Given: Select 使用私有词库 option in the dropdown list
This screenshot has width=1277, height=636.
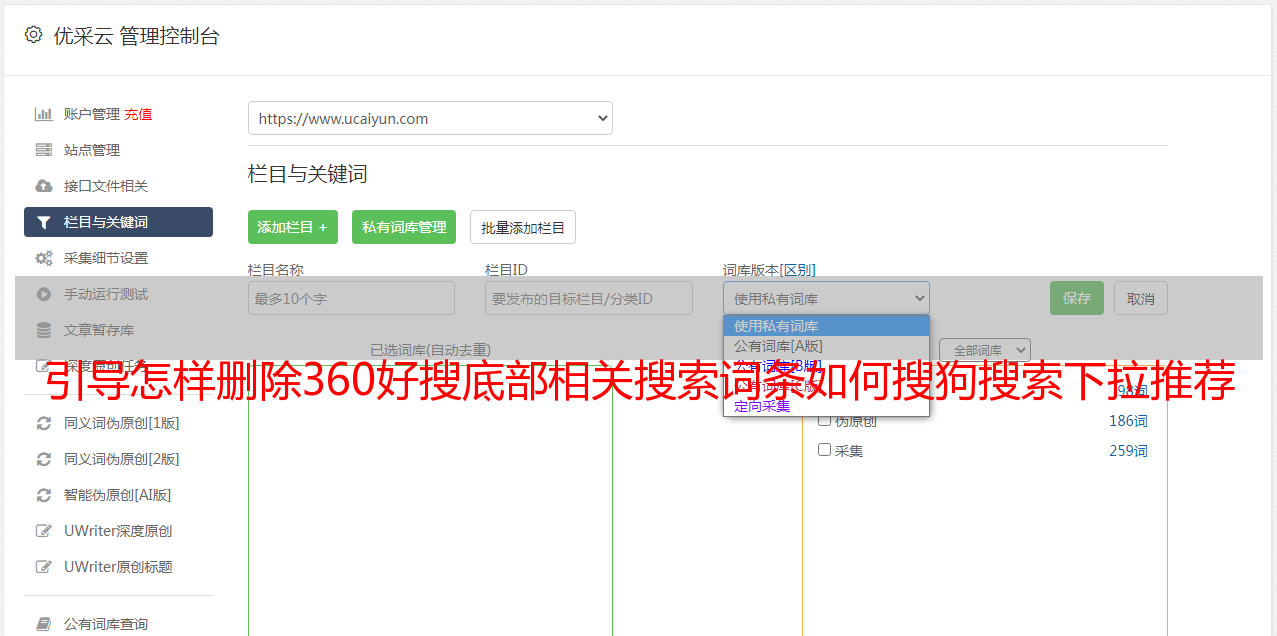Looking at the screenshot, I should point(826,326).
